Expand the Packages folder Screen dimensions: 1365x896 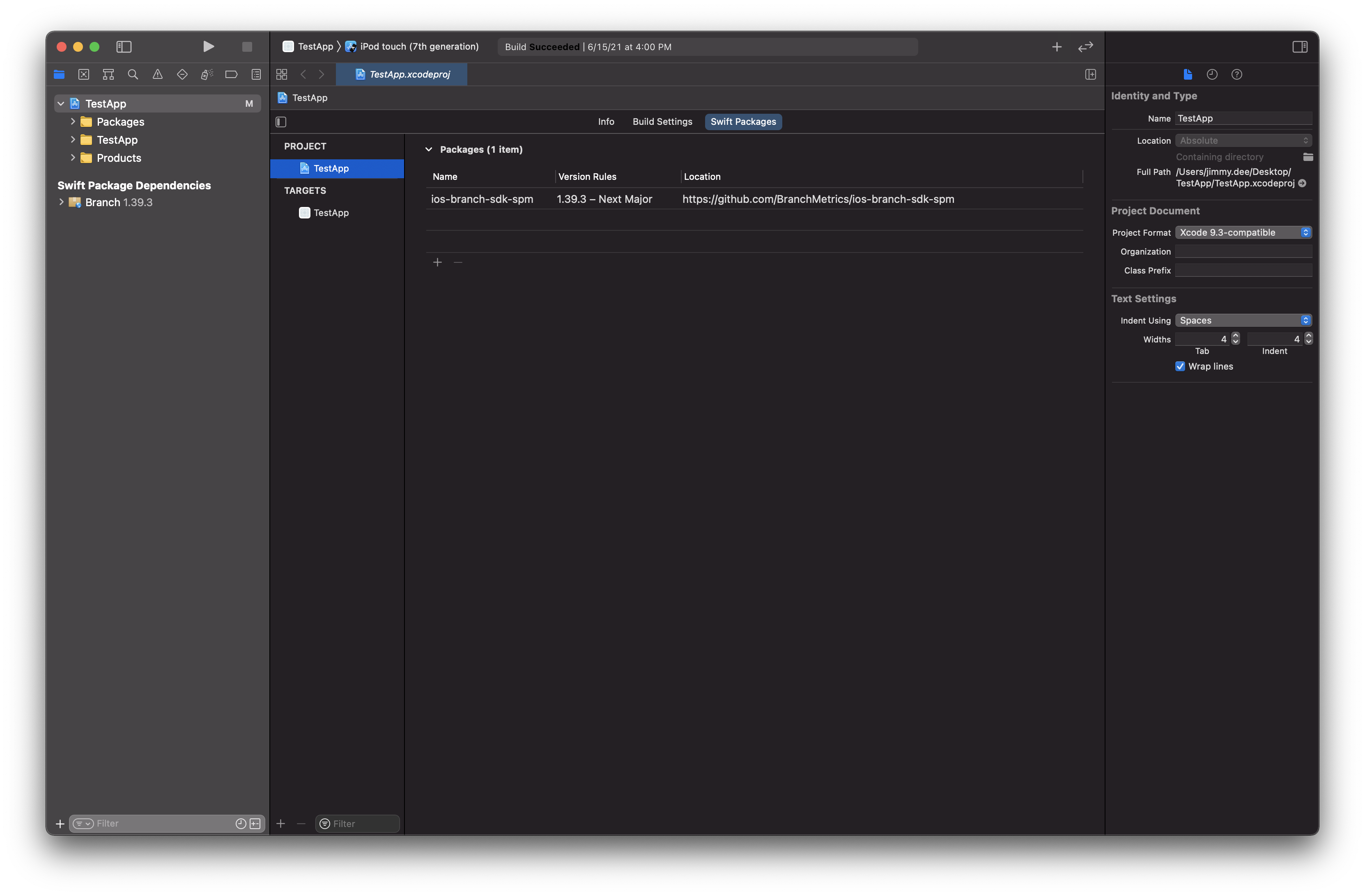(x=73, y=122)
